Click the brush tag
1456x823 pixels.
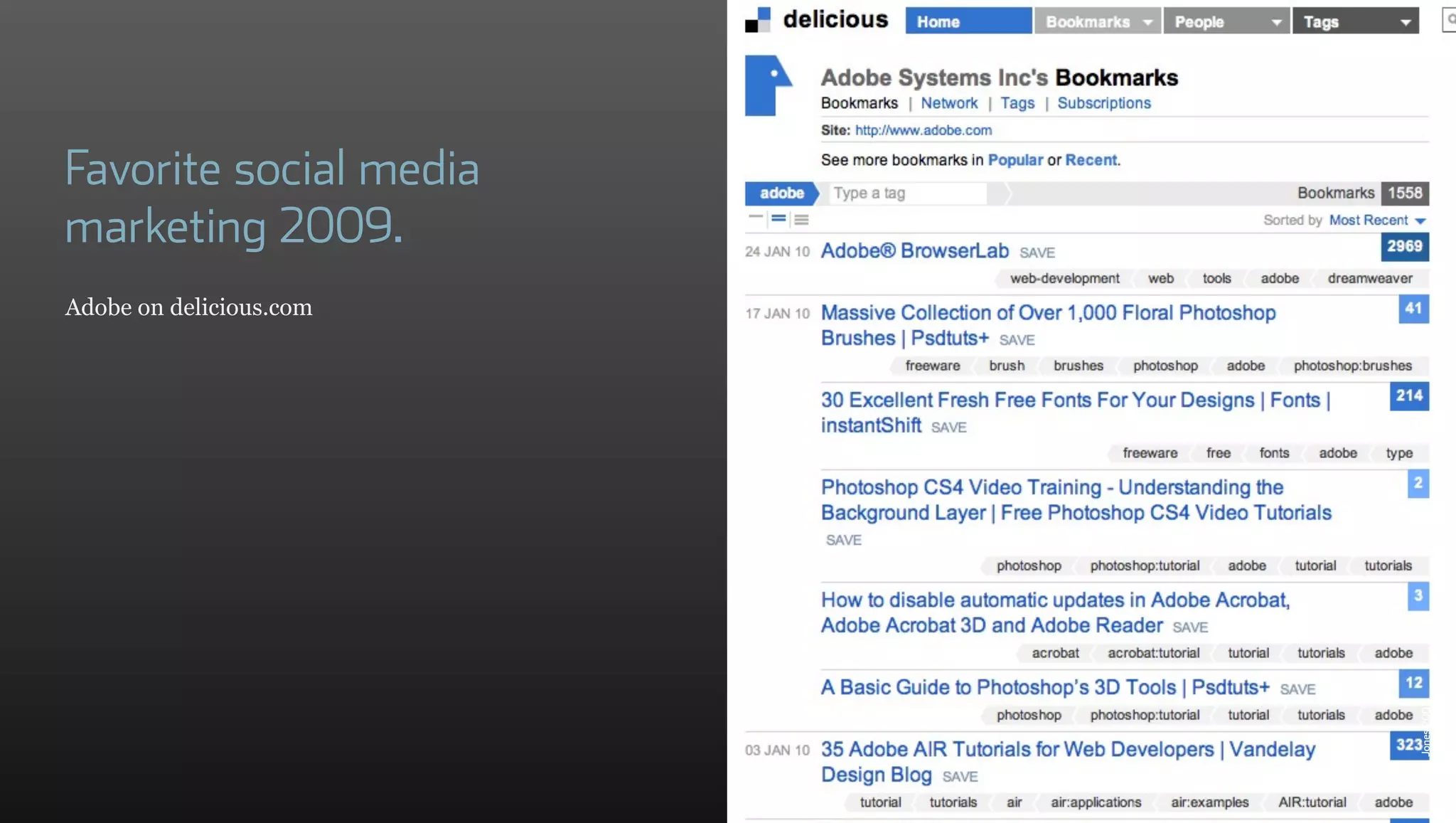tap(1007, 366)
